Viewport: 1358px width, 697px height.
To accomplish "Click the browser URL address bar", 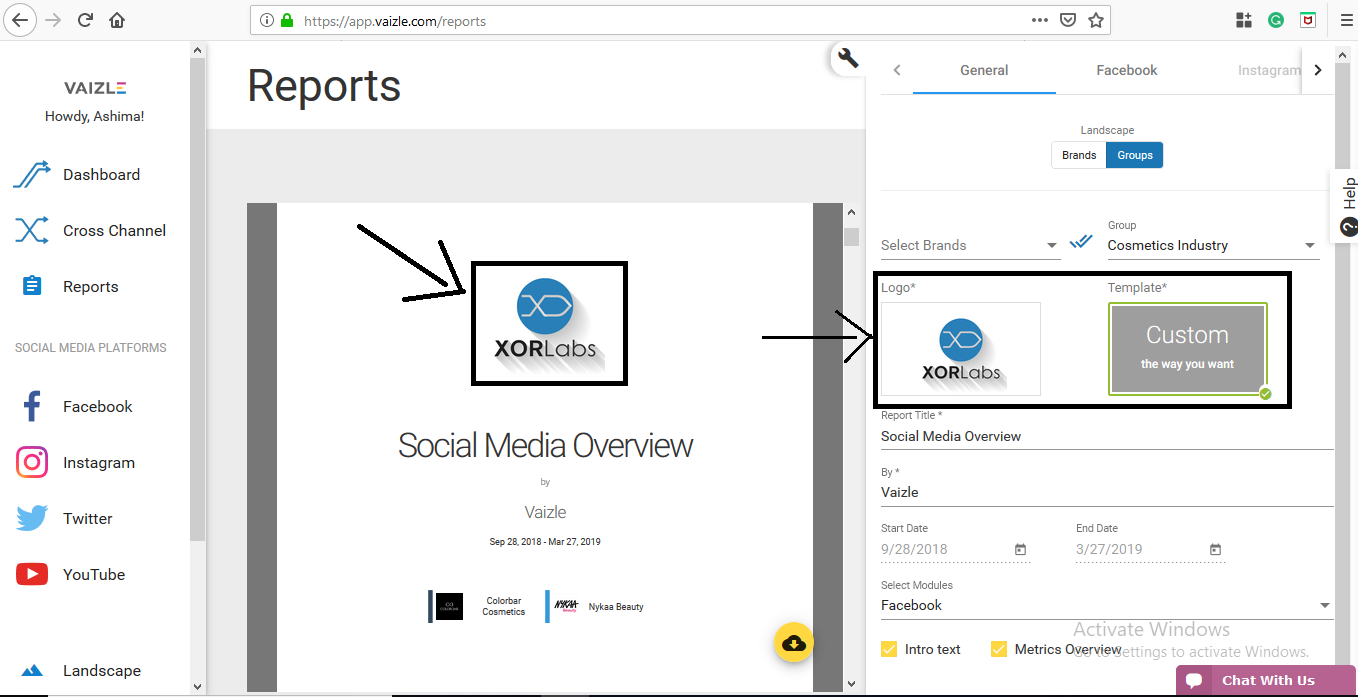I will (680, 20).
